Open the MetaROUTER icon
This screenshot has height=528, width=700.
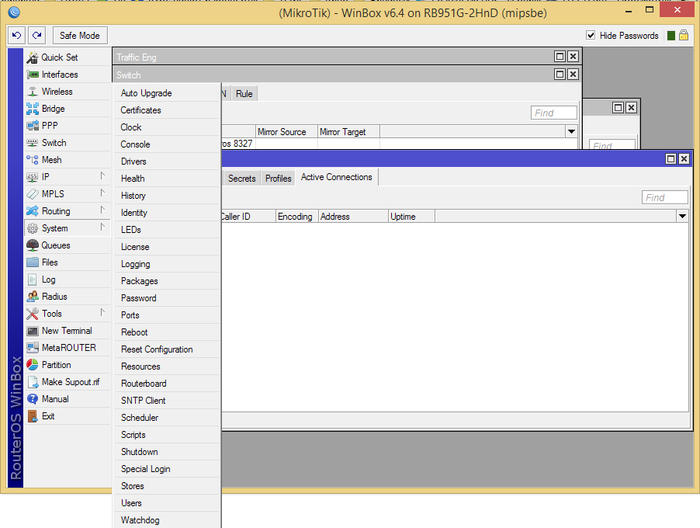pyautogui.click(x=32, y=348)
